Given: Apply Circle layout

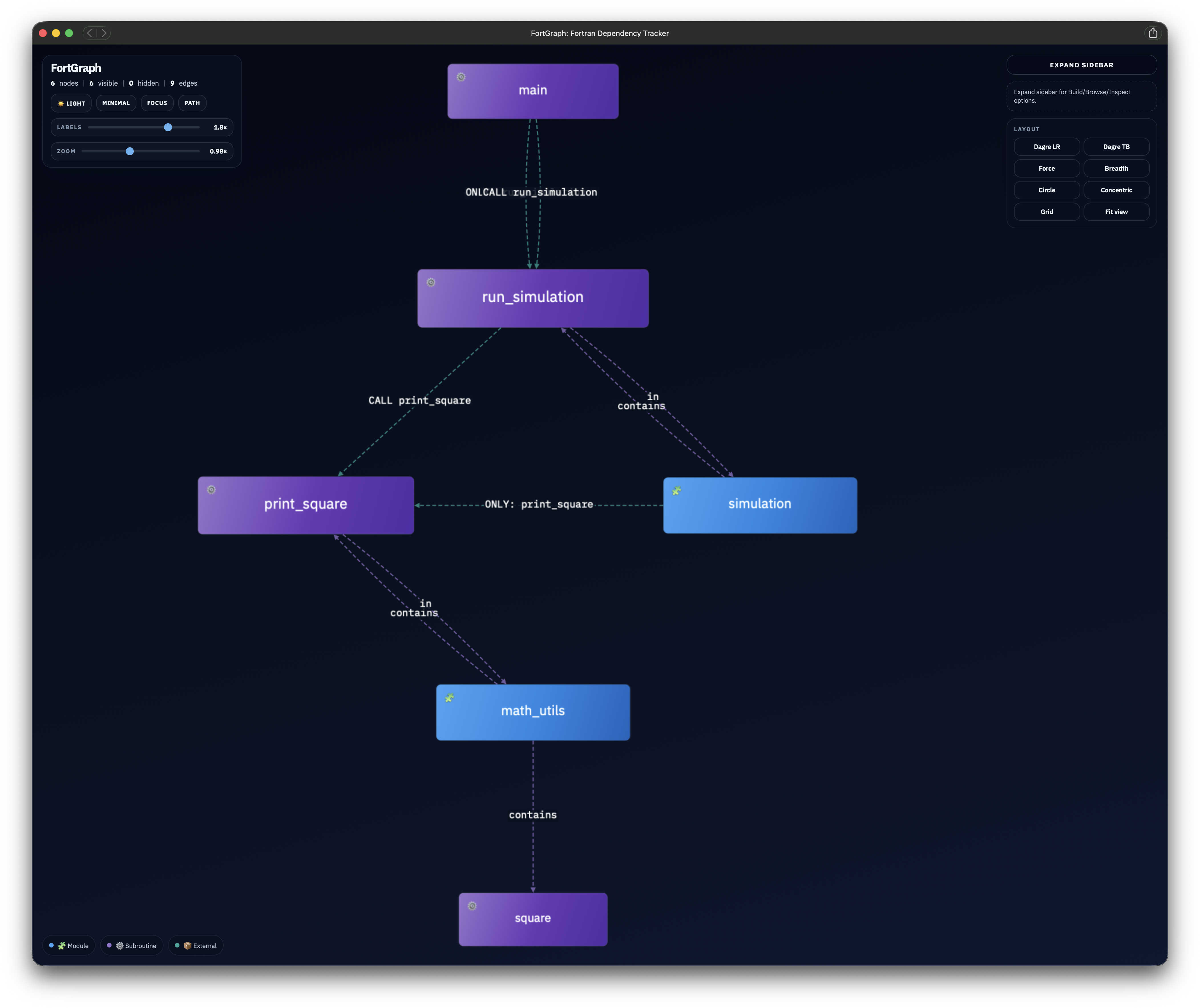Looking at the screenshot, I should 1046,190.
